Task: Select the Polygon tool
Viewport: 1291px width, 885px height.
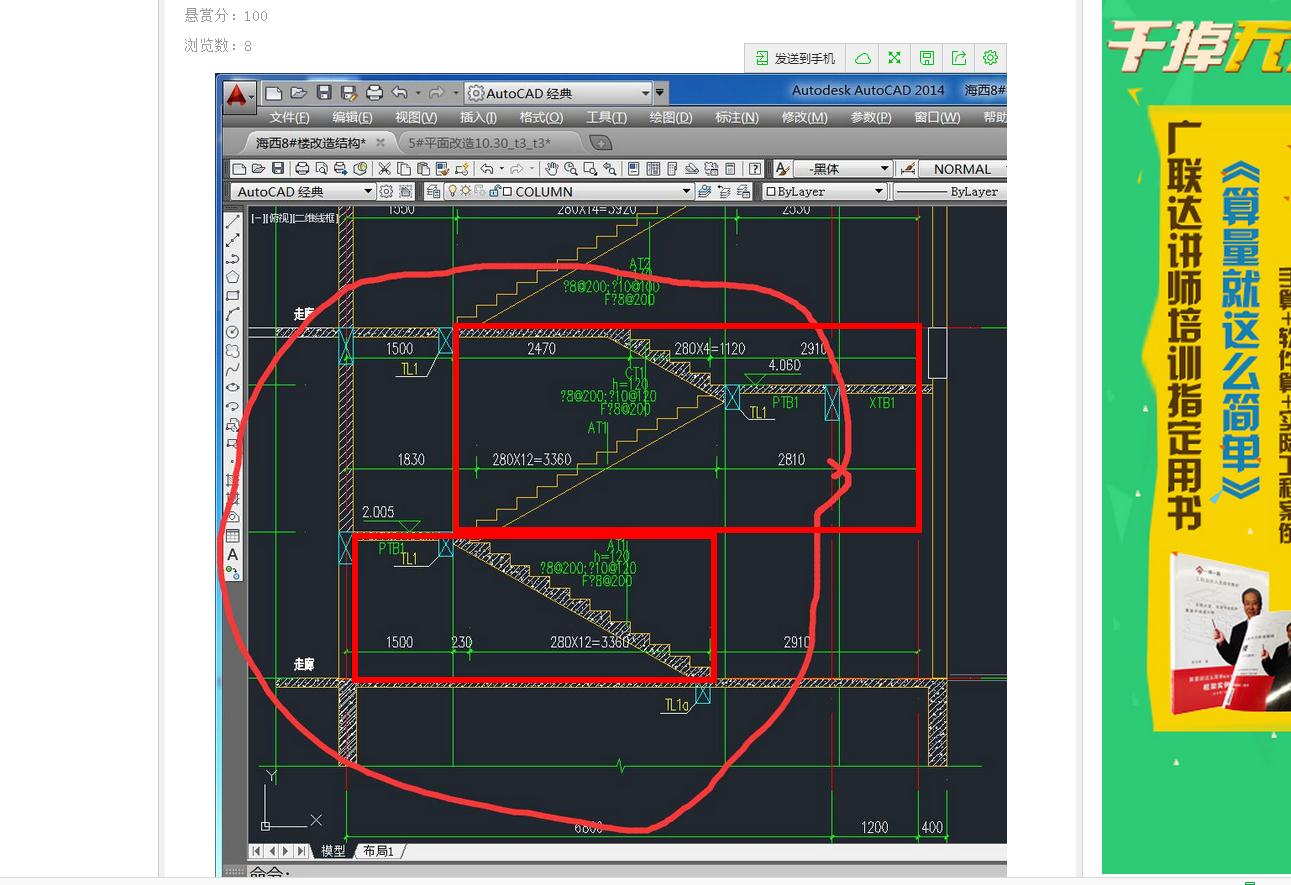Action: click(x=232, y=277)
